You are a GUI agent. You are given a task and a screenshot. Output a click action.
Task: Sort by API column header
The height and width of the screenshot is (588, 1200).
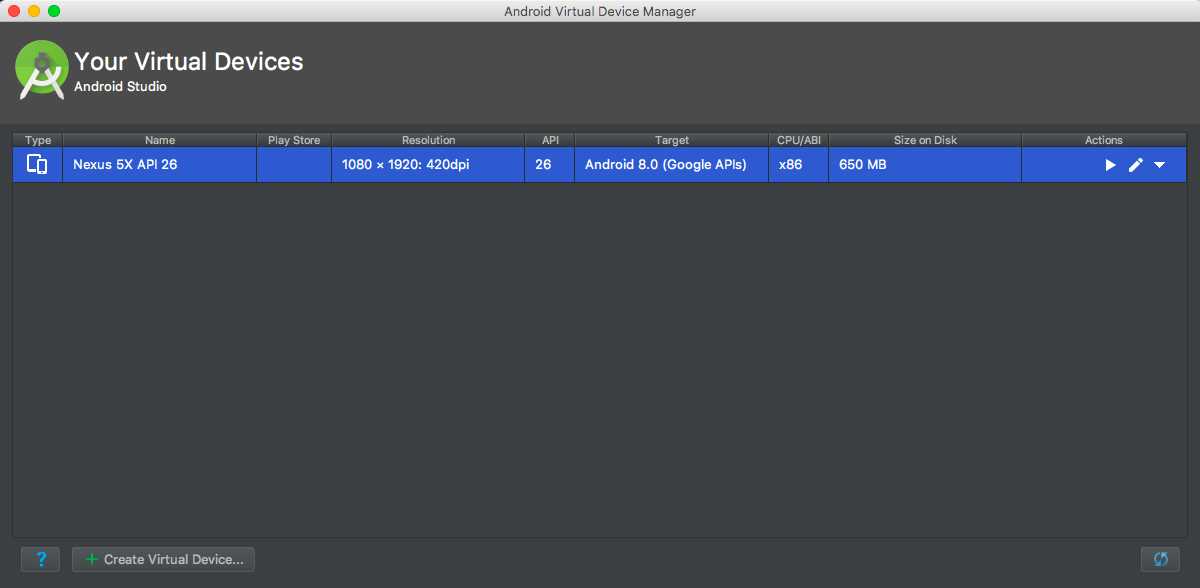click(550, 140)
